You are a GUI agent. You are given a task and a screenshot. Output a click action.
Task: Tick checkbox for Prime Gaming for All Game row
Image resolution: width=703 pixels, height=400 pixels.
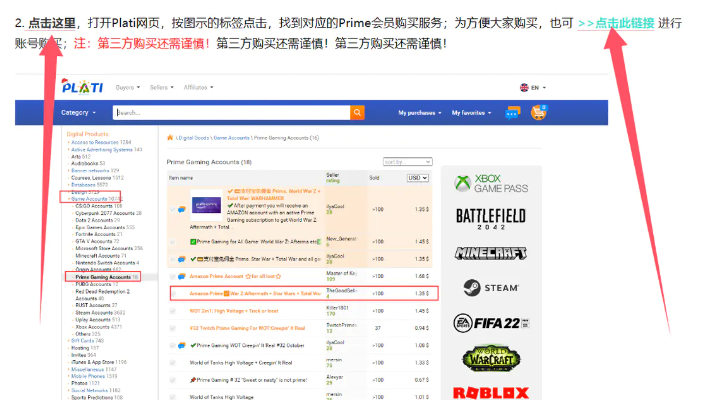173,242
